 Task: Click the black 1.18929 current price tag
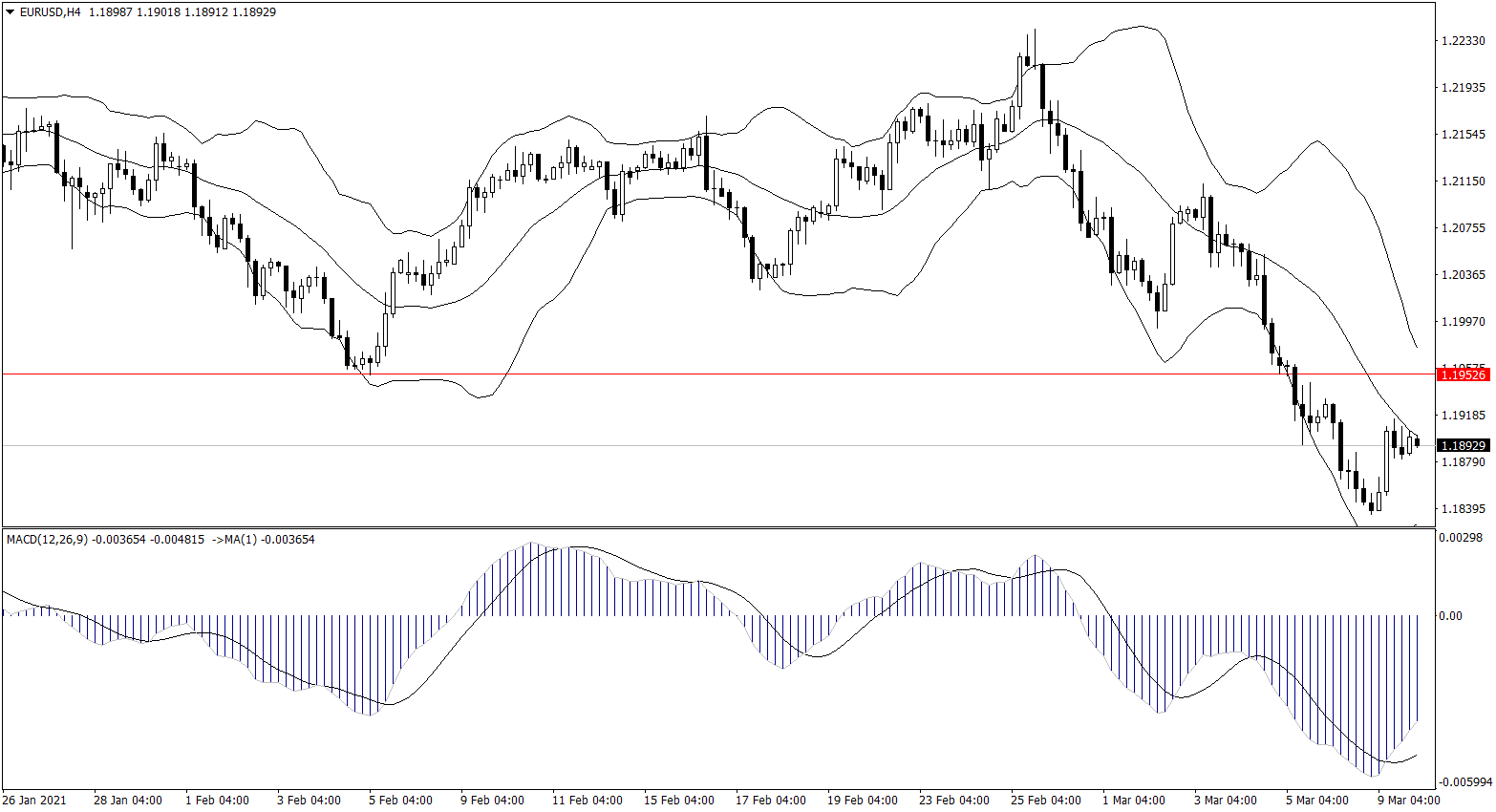[1463, 445]
